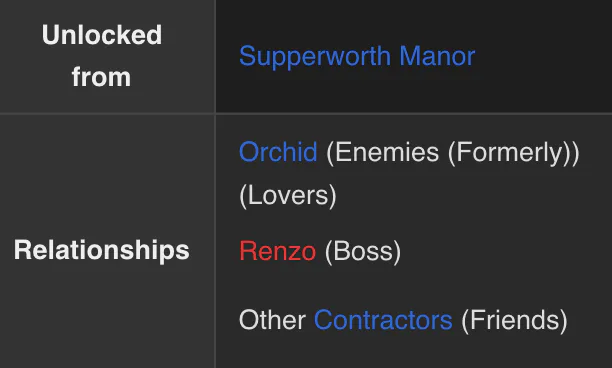Follow the red Renzo link
The width and height of the screenshot is (612, 368).
278,251
